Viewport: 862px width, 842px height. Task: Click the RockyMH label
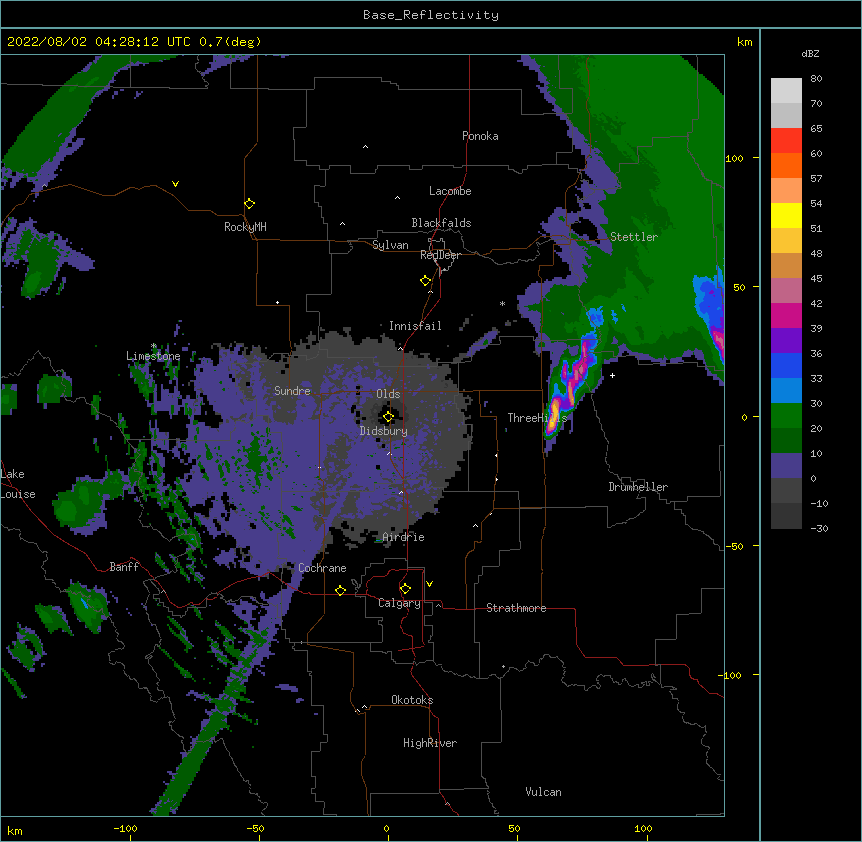[245, 227]
